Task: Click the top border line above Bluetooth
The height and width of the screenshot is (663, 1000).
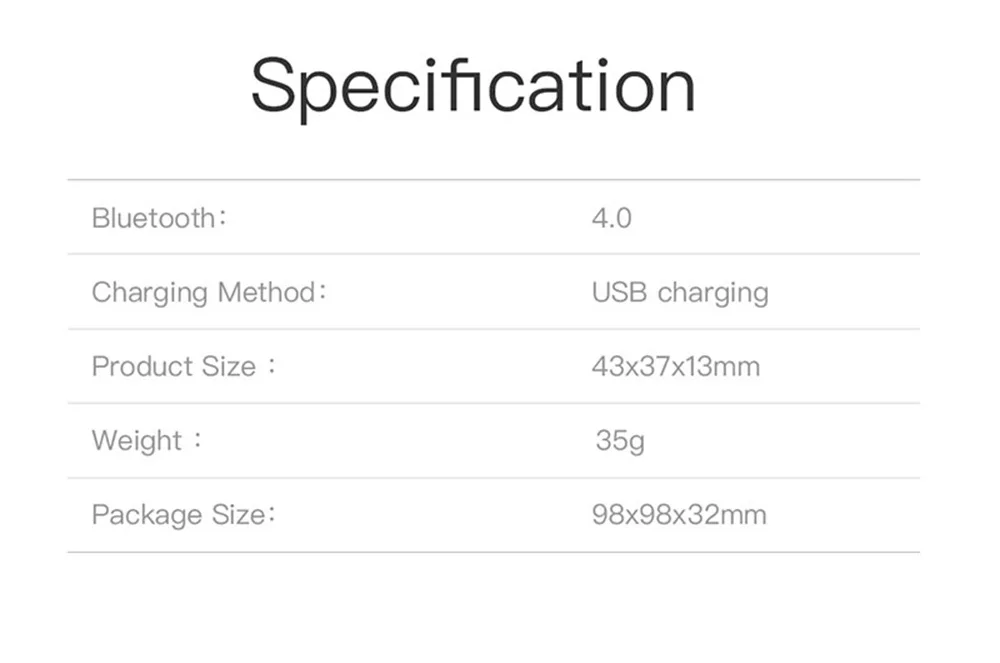Action: pyautogui.click(x=493, y=180)
